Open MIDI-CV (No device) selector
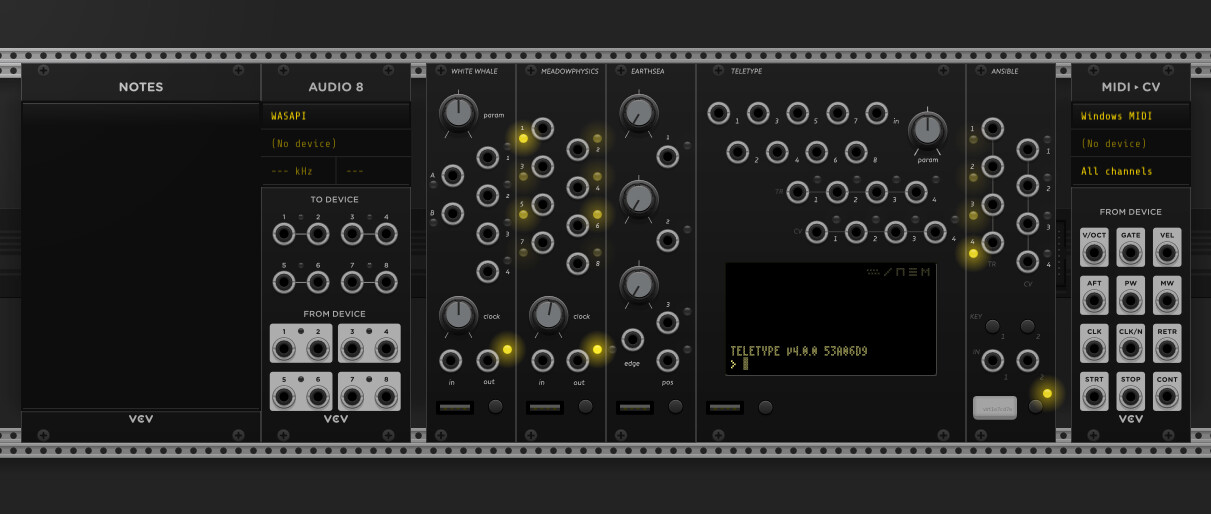1211x514 pixels. coord(1130,144)
